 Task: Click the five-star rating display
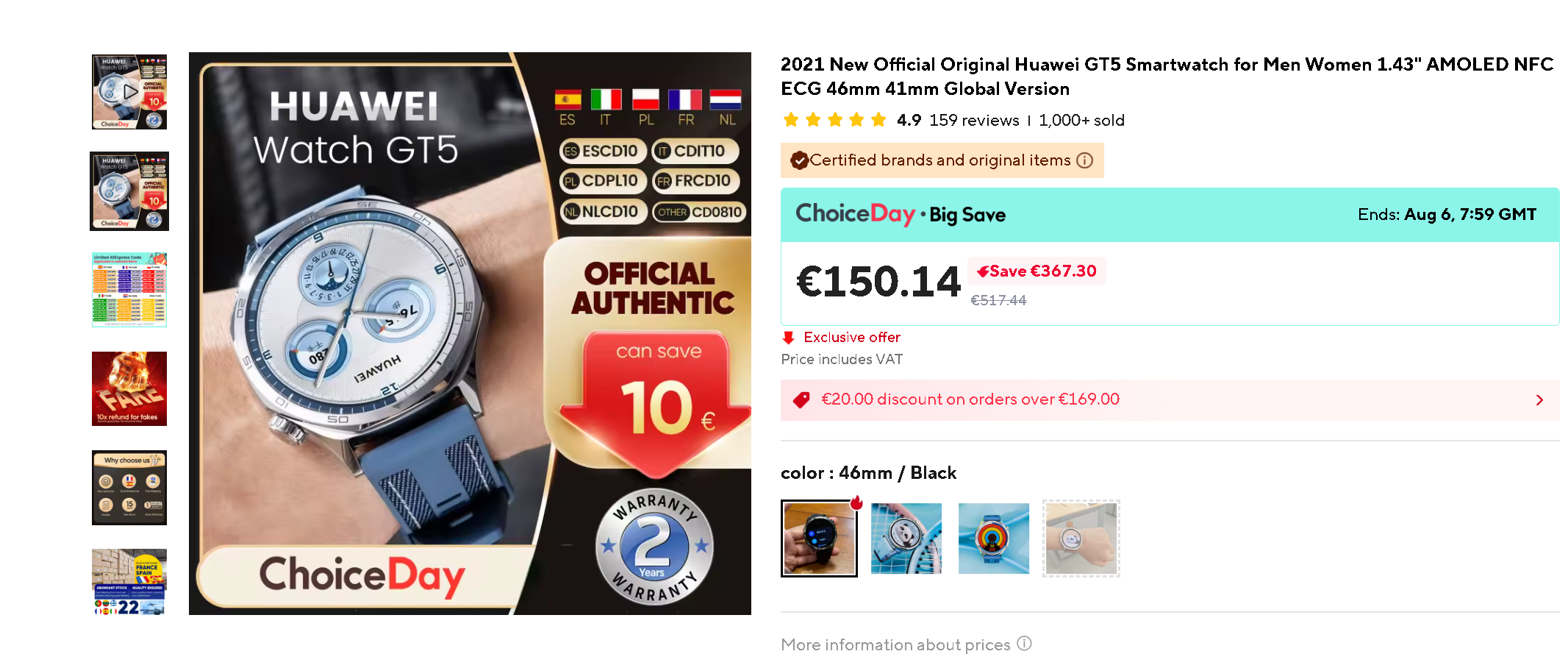click(834, 120)
